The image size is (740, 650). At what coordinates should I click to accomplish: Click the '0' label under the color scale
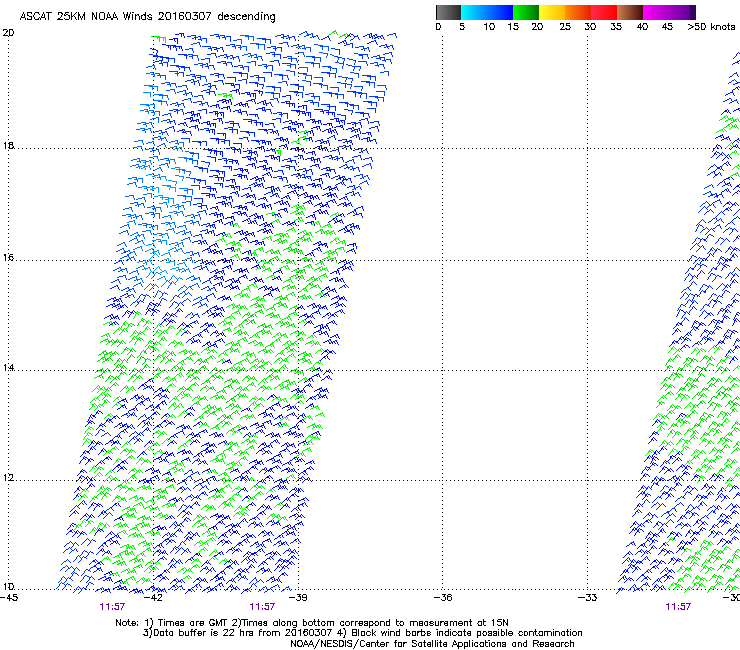pyautogui.click(x=438, y=27)
